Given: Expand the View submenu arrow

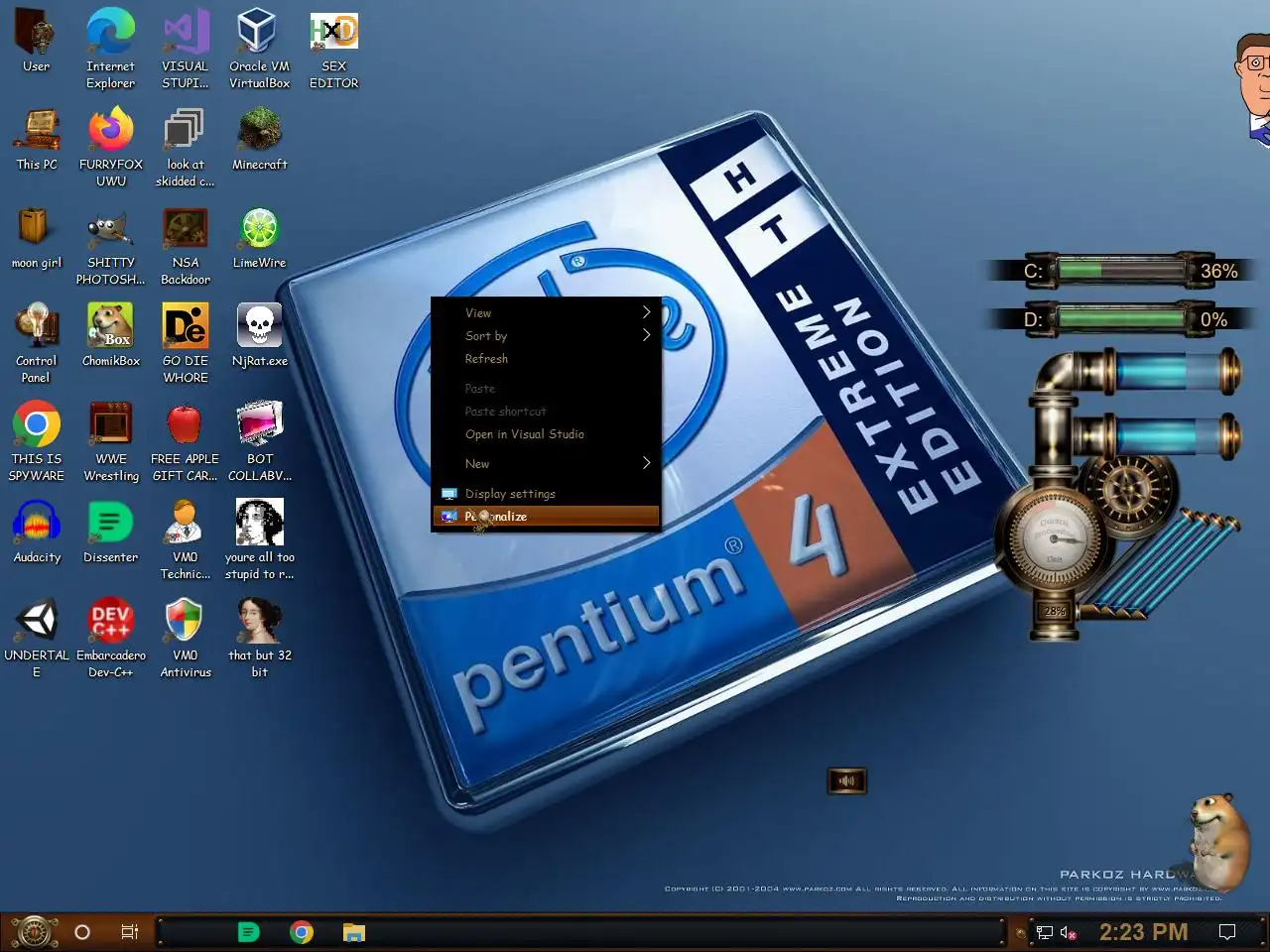Looking at the screenshot, I should 646,312.
